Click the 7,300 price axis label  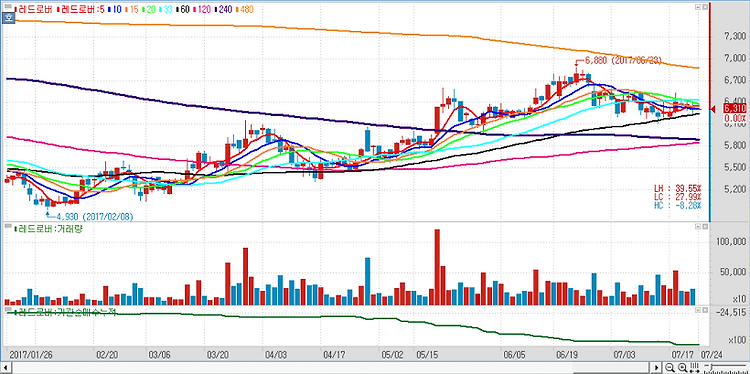click(x=734, y=36)
